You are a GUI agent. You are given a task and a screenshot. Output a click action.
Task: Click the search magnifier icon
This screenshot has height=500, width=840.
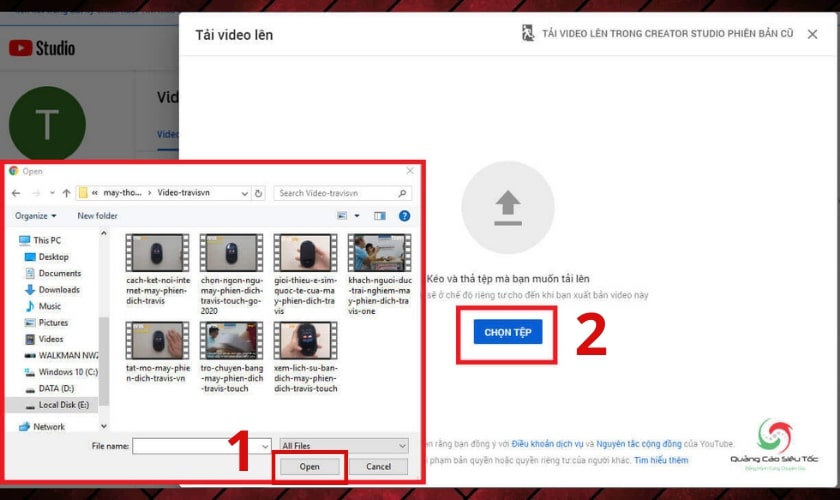click(402, 193)
